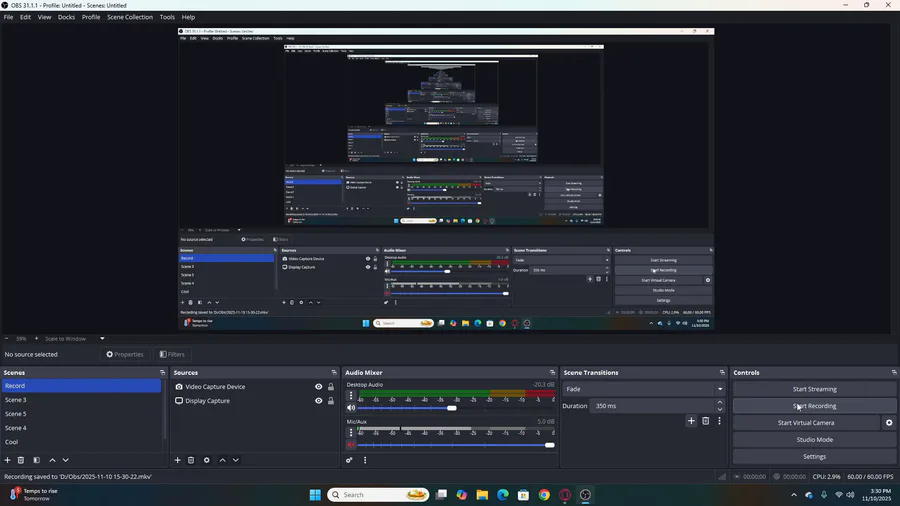Add a scene transition with plus icon
The height and width of the screenshot is (506, 900).
[691, 421]
